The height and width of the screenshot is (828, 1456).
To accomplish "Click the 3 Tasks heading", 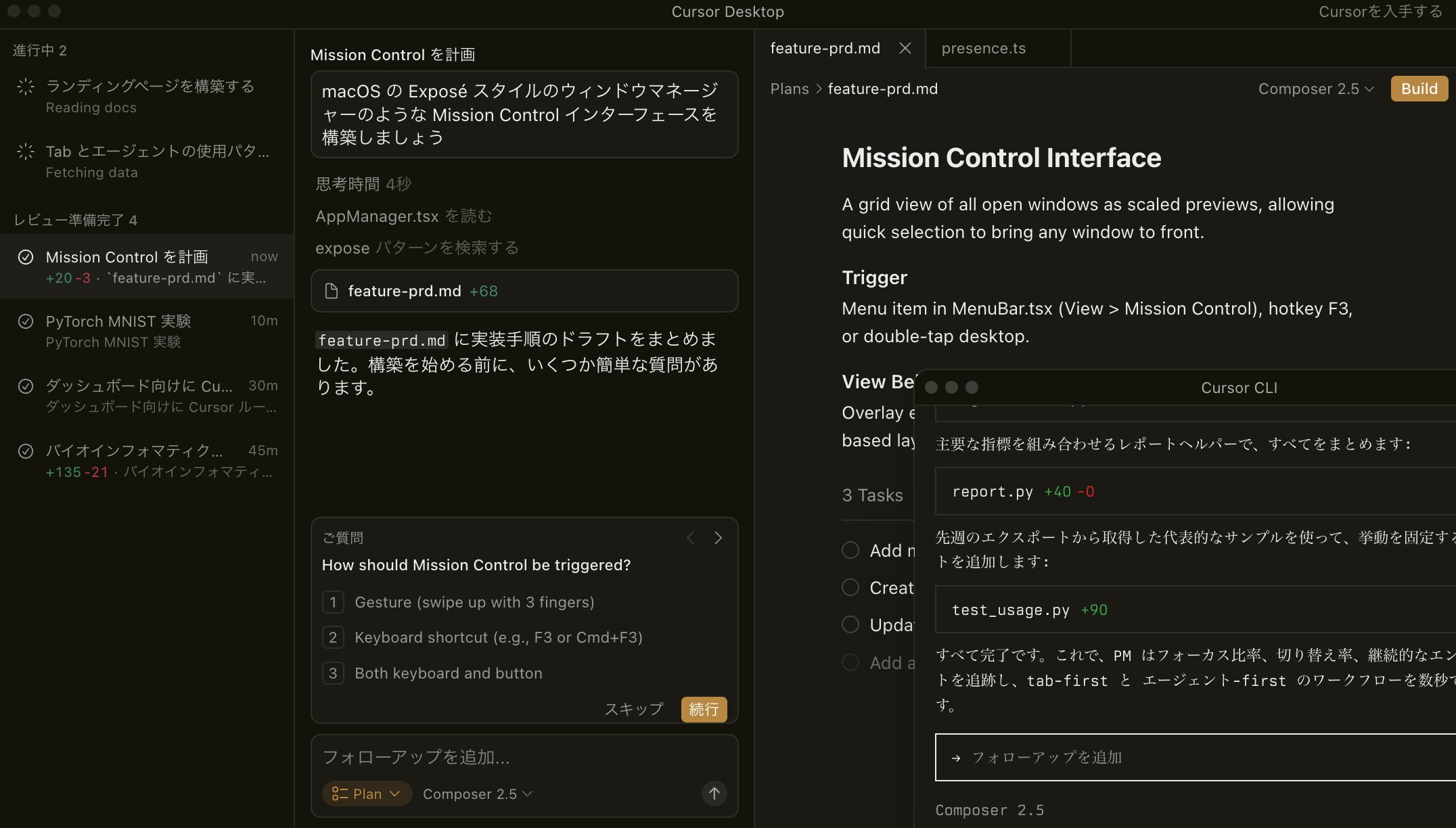I will [x=872, y=495].
